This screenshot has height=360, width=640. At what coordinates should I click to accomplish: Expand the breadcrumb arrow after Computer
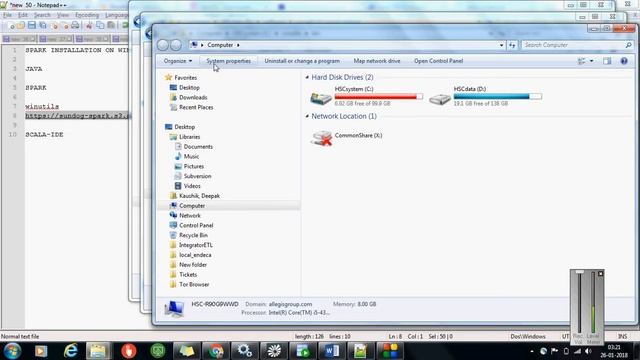coord(238,45)
